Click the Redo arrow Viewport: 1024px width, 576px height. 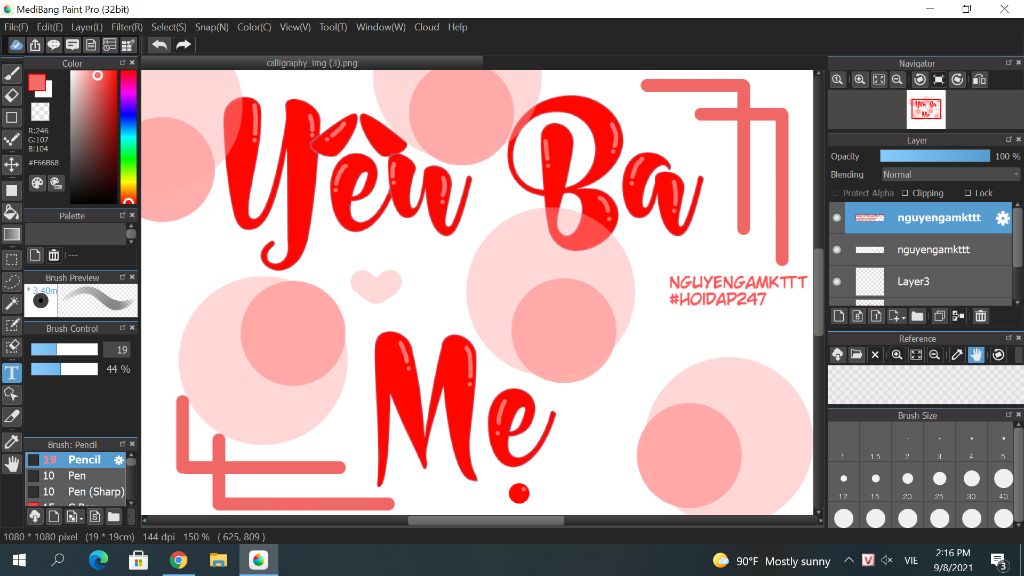click(x=184, y=44)
